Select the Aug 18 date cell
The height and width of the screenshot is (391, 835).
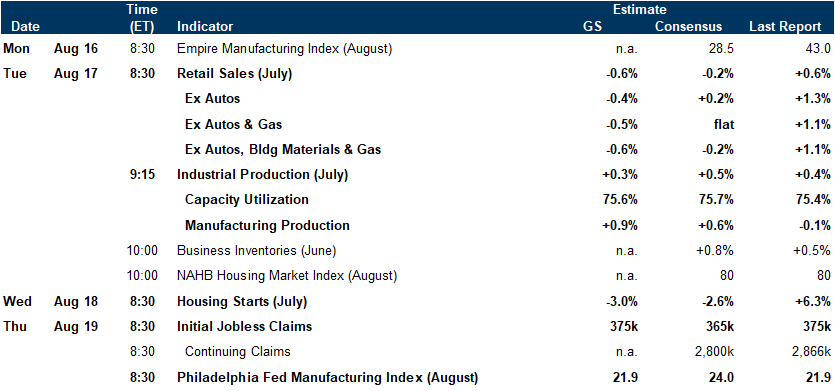pos(76,302)
